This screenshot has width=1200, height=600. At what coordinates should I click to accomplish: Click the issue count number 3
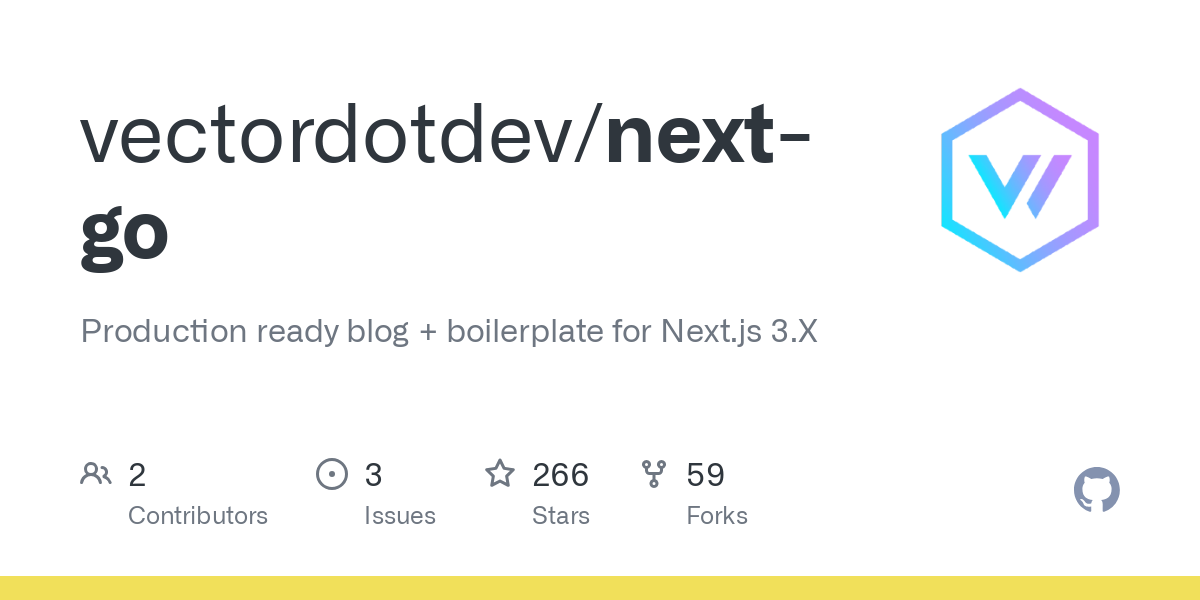[x=373, y=475]
